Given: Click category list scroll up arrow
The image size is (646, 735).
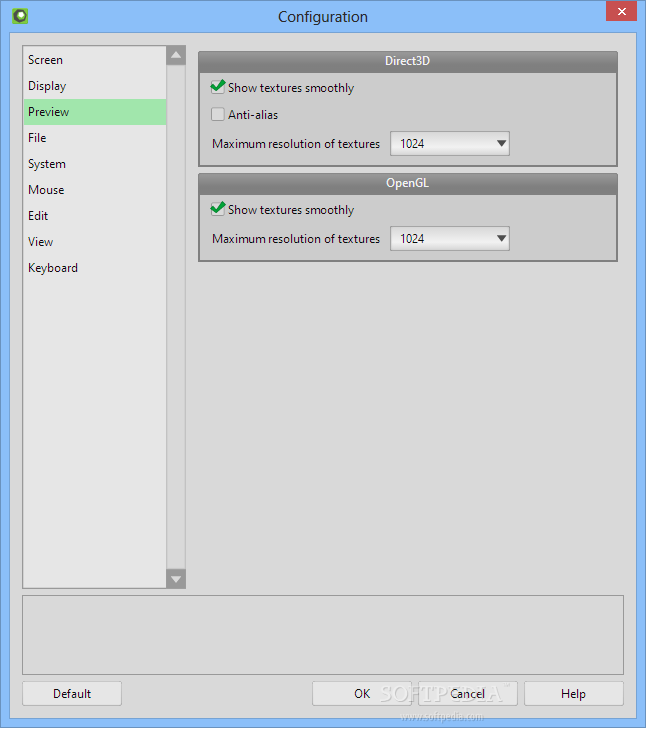Looking at the screenshot, I should click(x=176, y=55).
